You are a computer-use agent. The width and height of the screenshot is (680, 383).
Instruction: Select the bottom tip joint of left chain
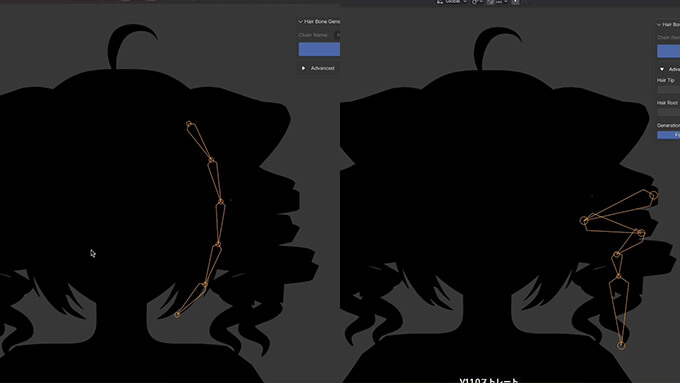(x=177, y=315)
